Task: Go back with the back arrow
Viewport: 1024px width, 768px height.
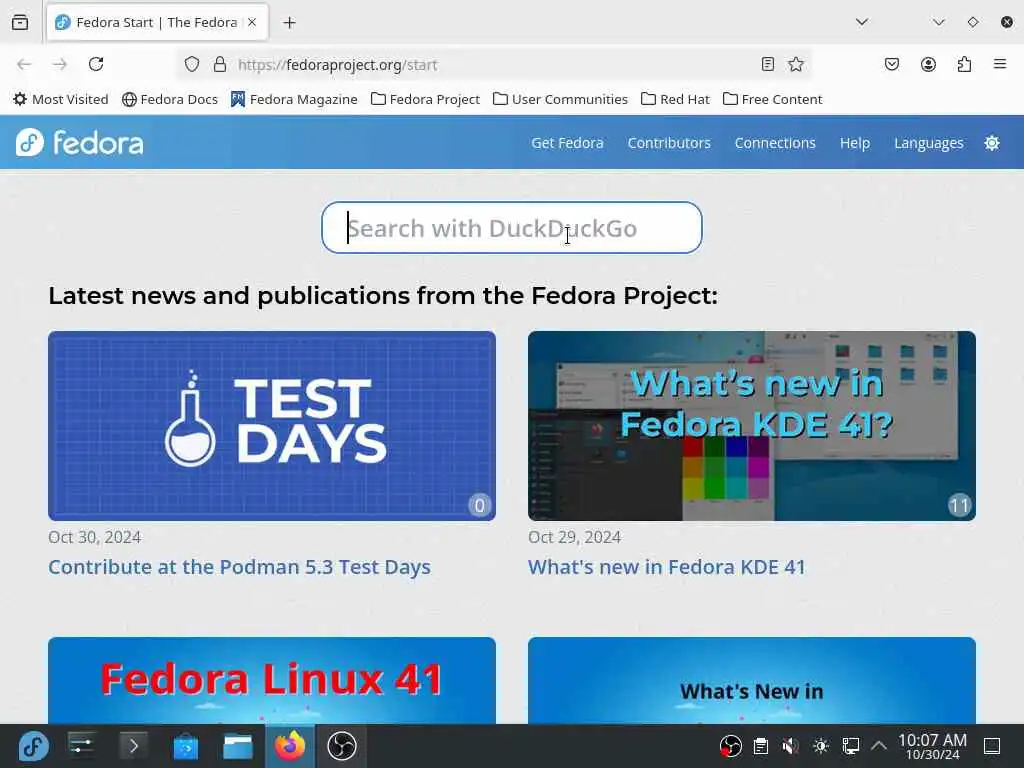Action: click(24, 64)
